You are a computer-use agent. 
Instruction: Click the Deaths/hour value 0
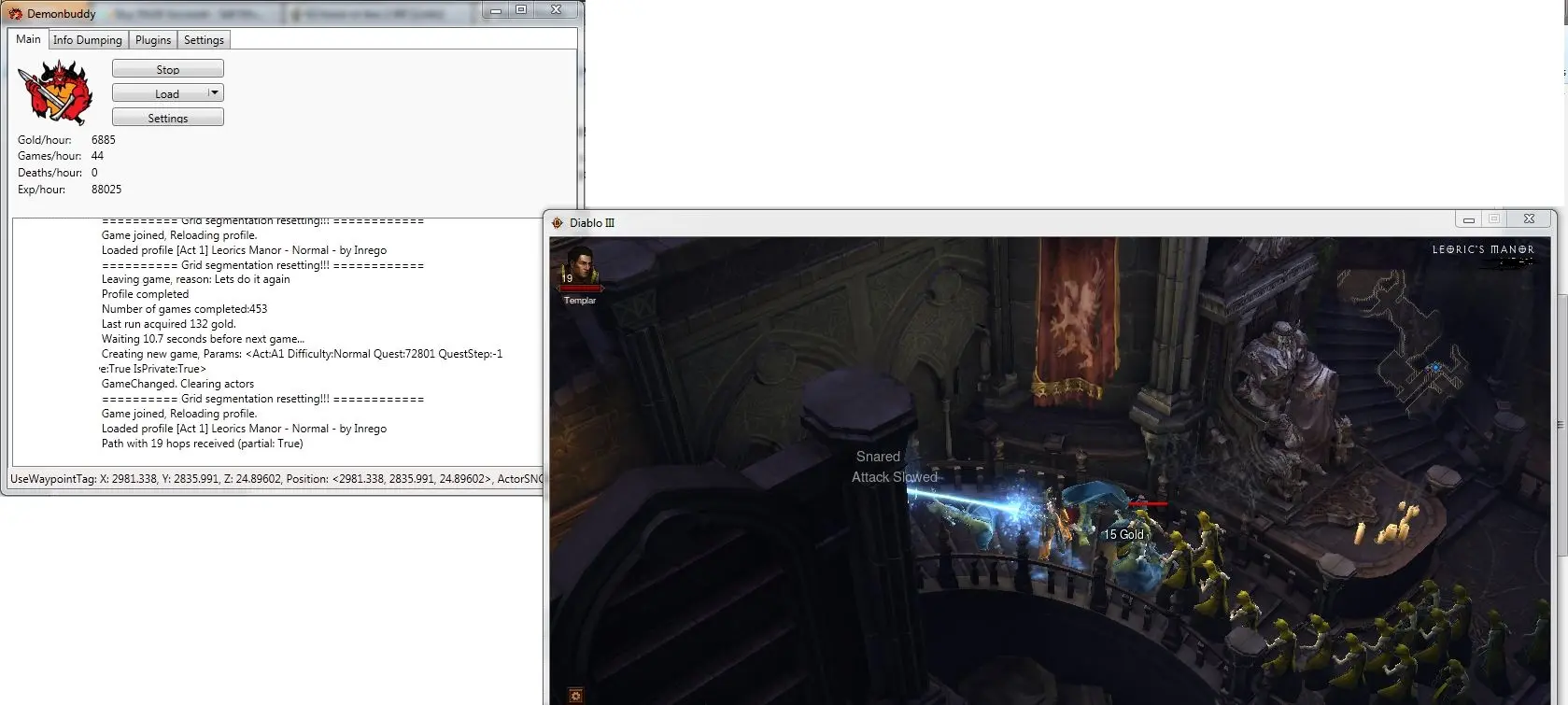pos(94,173)
